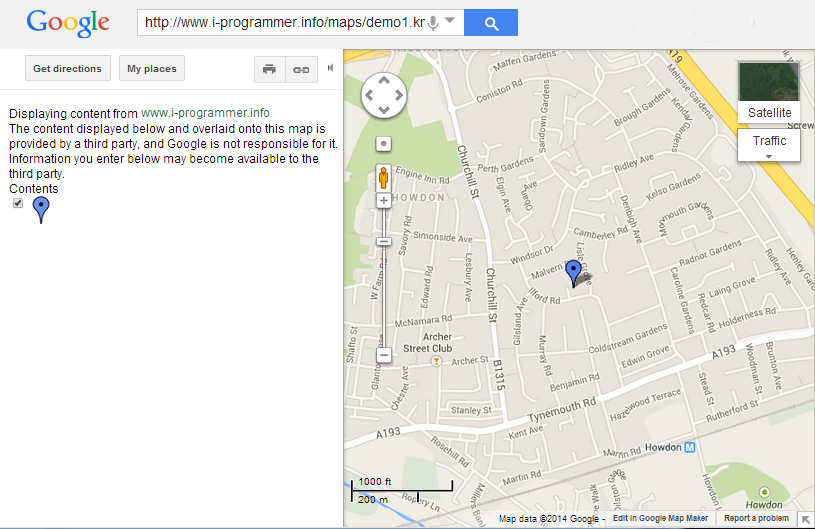This screenshot has width=815, height=529.
Task: Click the overview map expand arrow
Action: (x=806, y=520)
